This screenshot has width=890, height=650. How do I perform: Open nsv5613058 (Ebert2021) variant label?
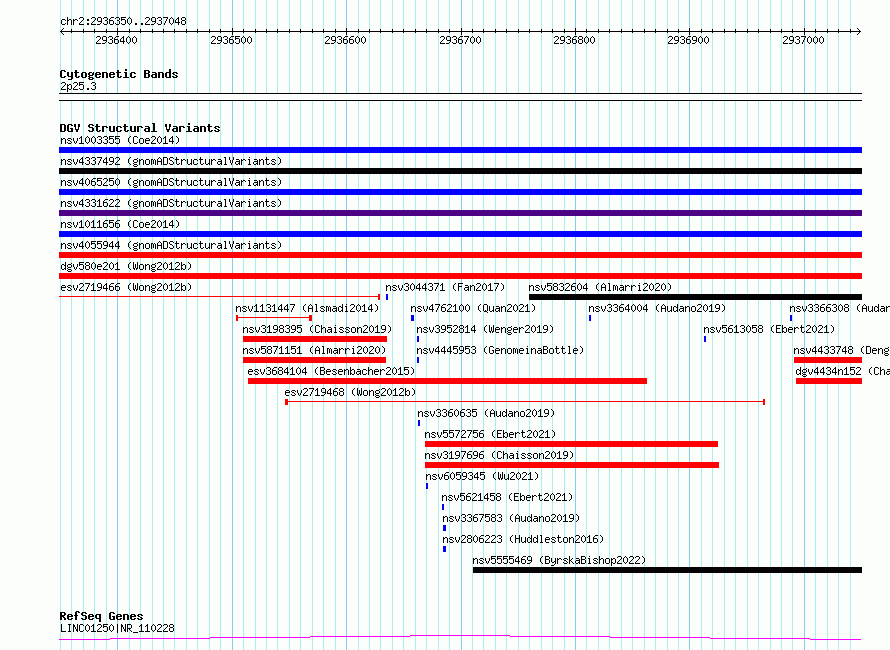769,329
